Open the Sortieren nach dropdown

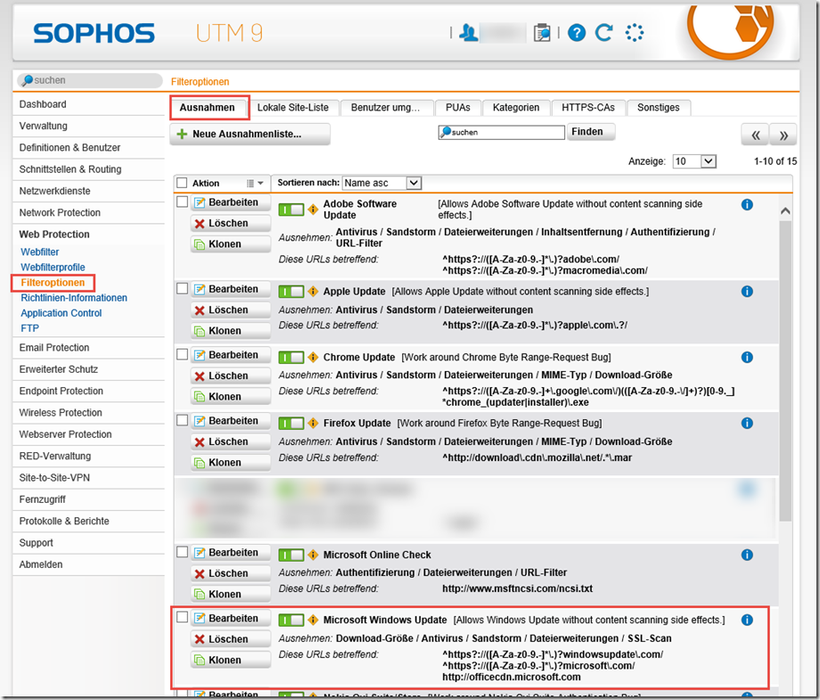(x=382, y=183)
